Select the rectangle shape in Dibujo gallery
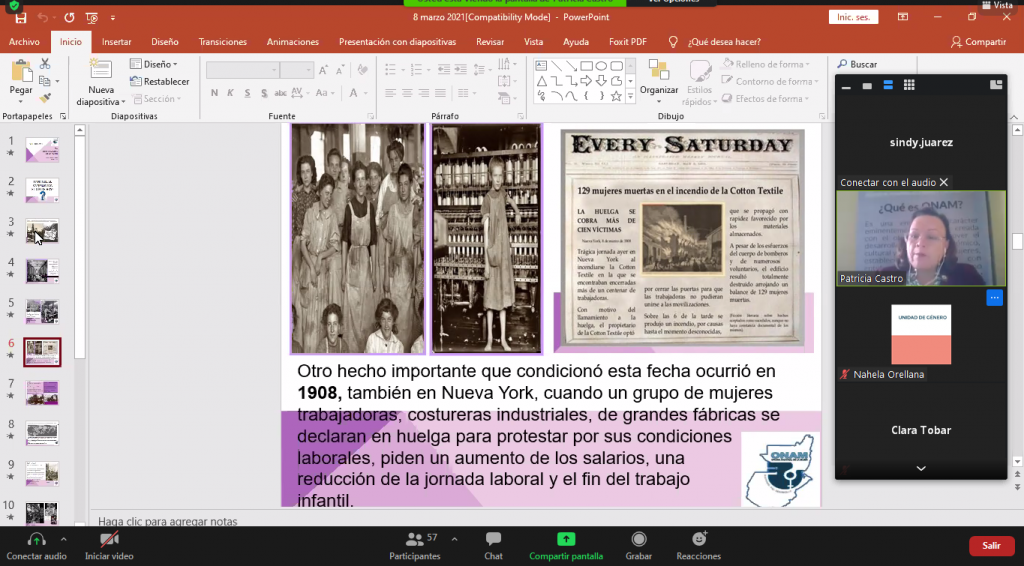Screen dimensions: 1024x566 (586, 66)
